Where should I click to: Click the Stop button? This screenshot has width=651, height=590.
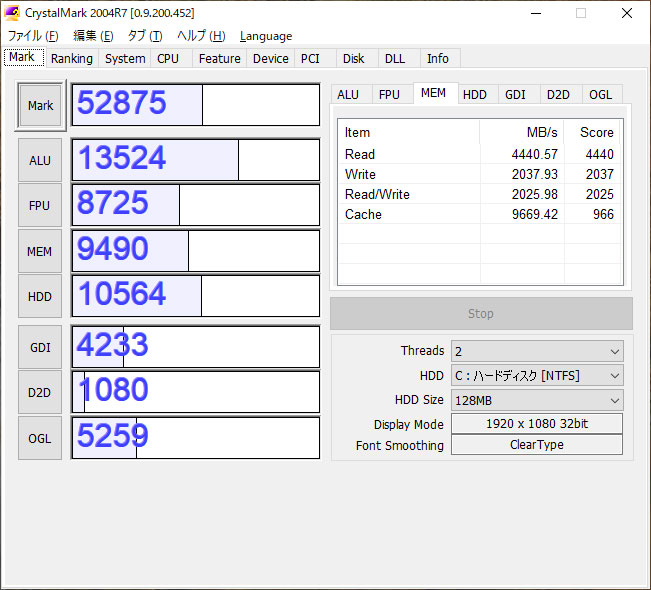(481, 313)
